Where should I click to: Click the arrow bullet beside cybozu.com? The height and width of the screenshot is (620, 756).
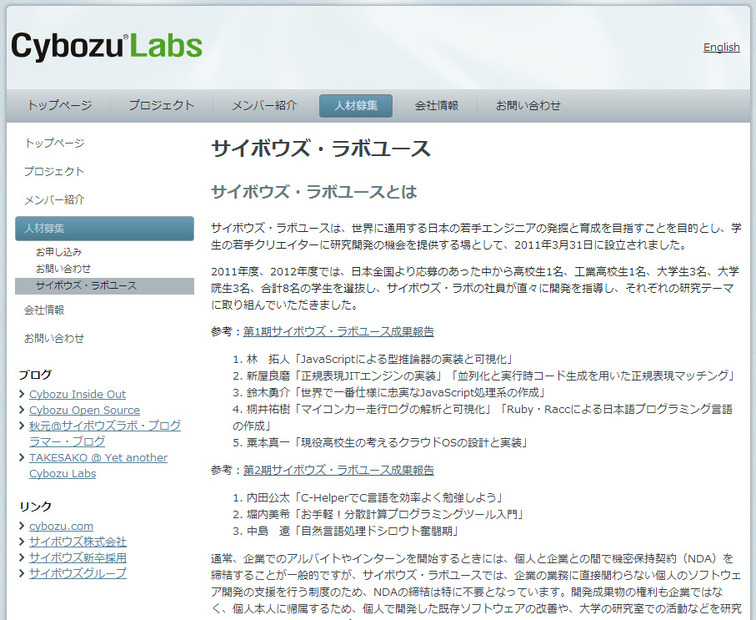tap(22, 526)
